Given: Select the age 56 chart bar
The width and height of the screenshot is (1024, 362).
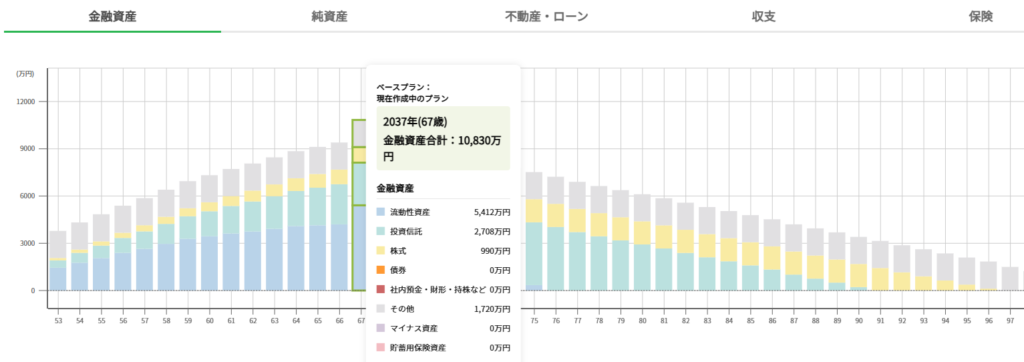Looking at the screenshot, I should point(123,248).
